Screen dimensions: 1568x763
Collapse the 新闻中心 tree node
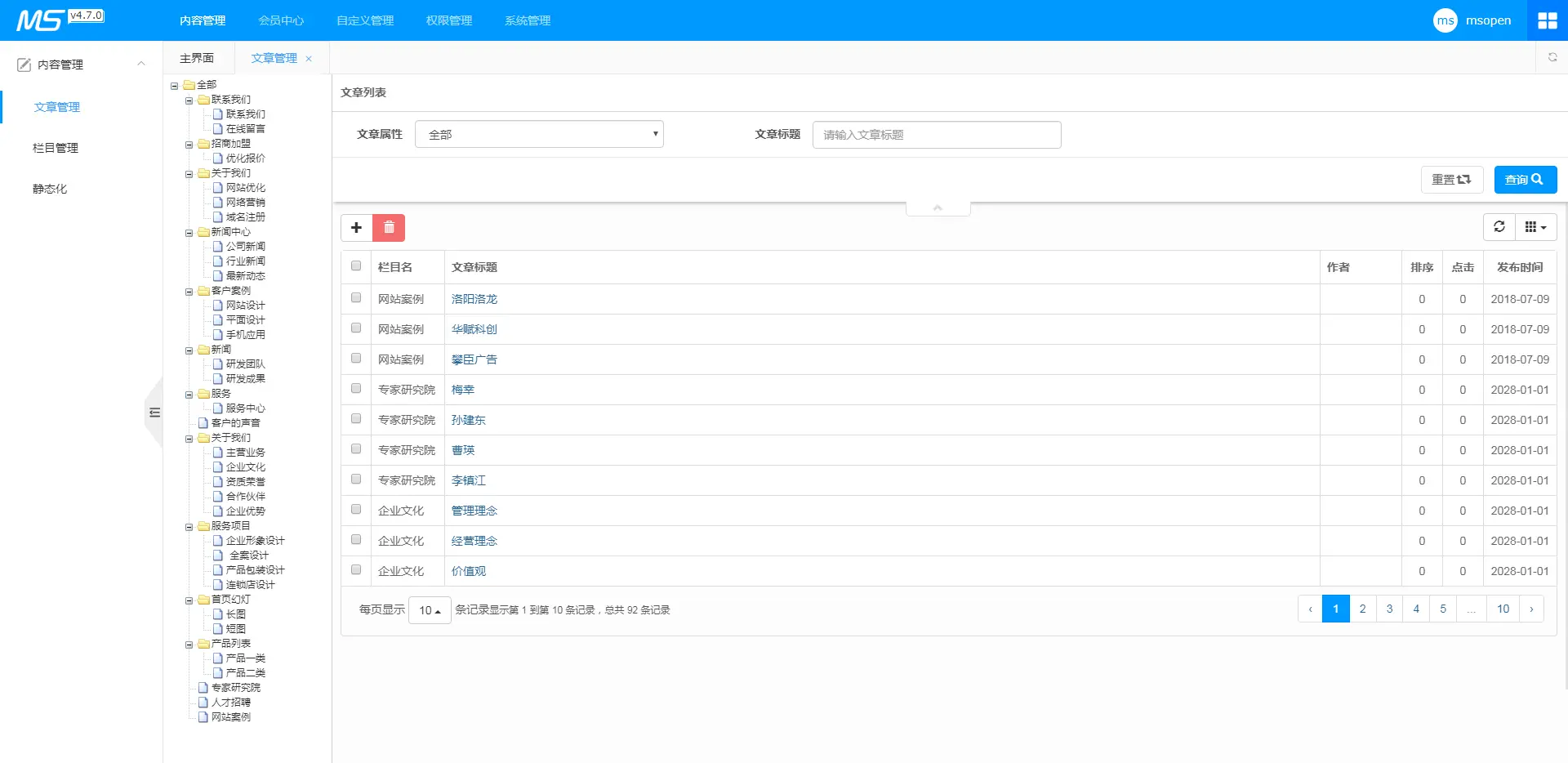189,233
